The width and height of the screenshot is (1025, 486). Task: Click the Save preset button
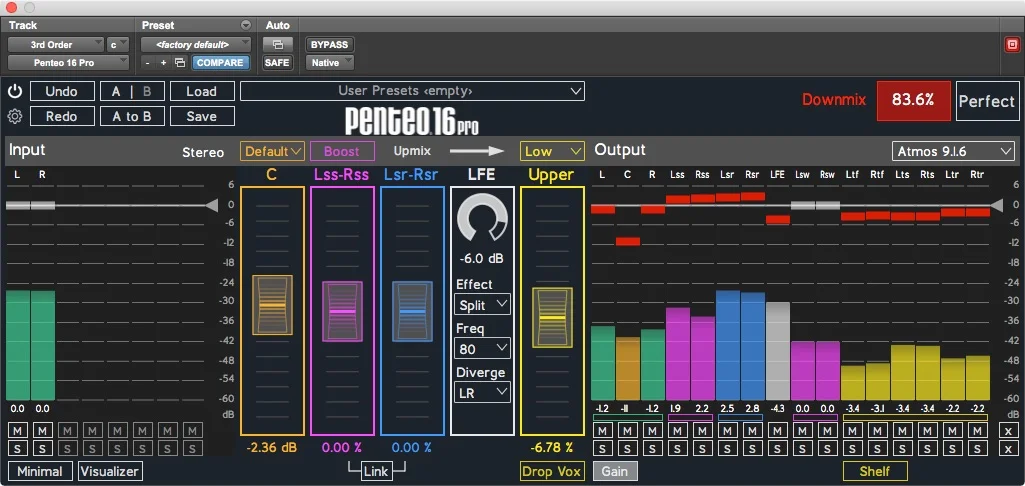pyautogui.click(x=202, y=116)
